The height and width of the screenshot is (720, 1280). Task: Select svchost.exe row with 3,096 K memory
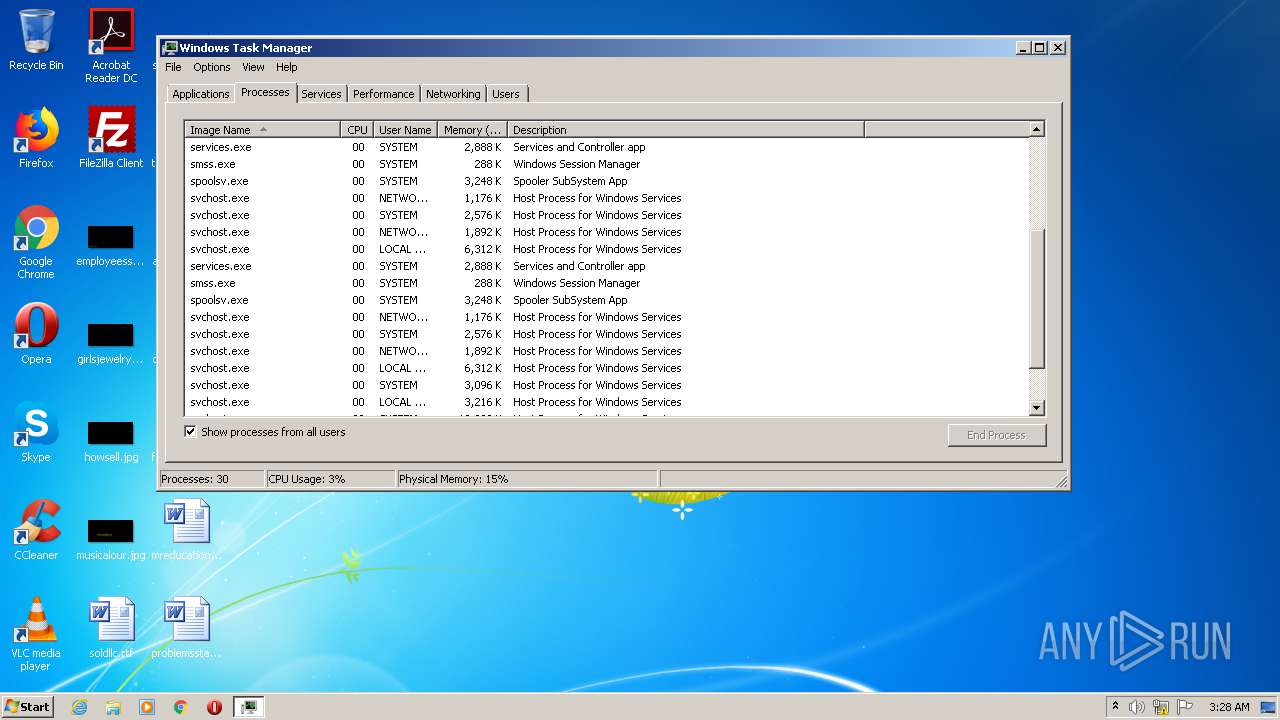(607, 385)
